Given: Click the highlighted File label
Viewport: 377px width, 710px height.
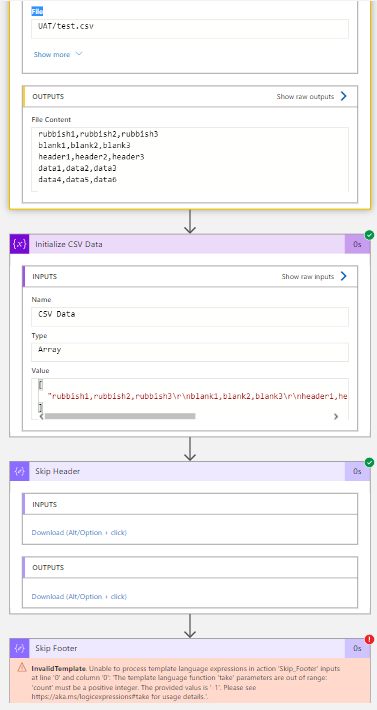Looking at the screenshot, I should coord(37,11).
